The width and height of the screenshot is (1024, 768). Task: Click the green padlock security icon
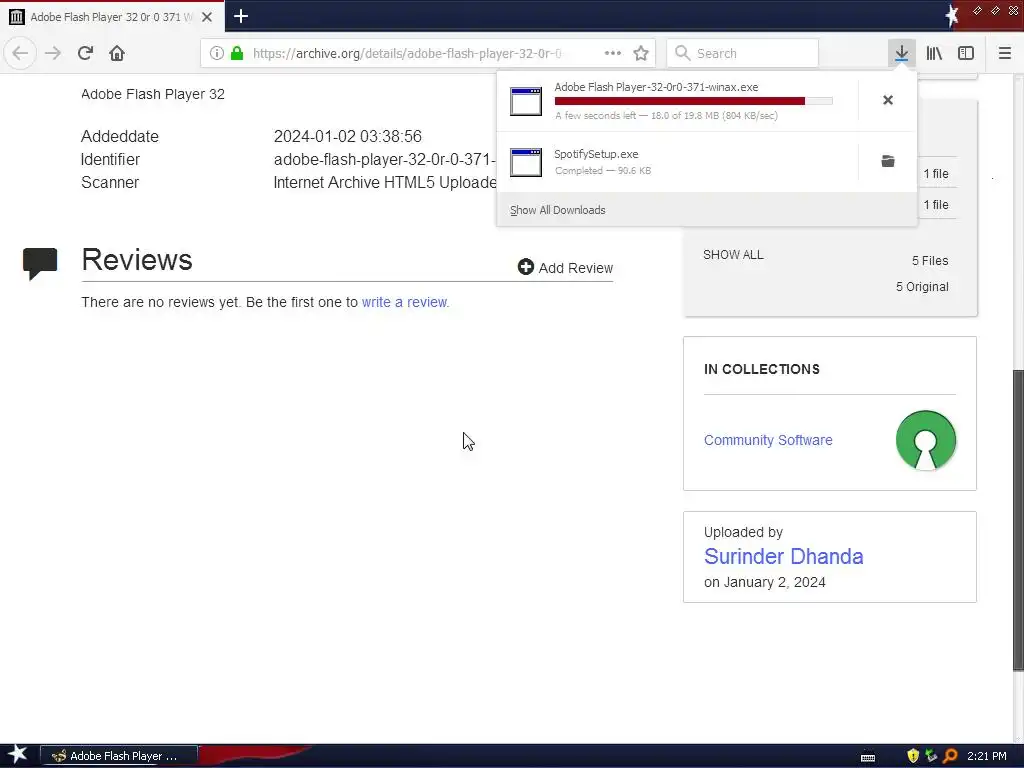click(x=237, y=53)
